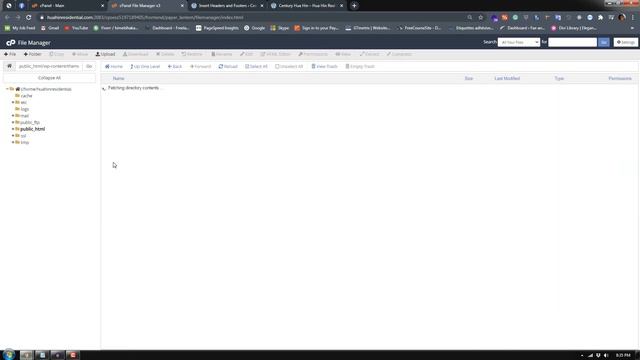
Task: Open the Upload tool
Action: (x=105, y=54)
